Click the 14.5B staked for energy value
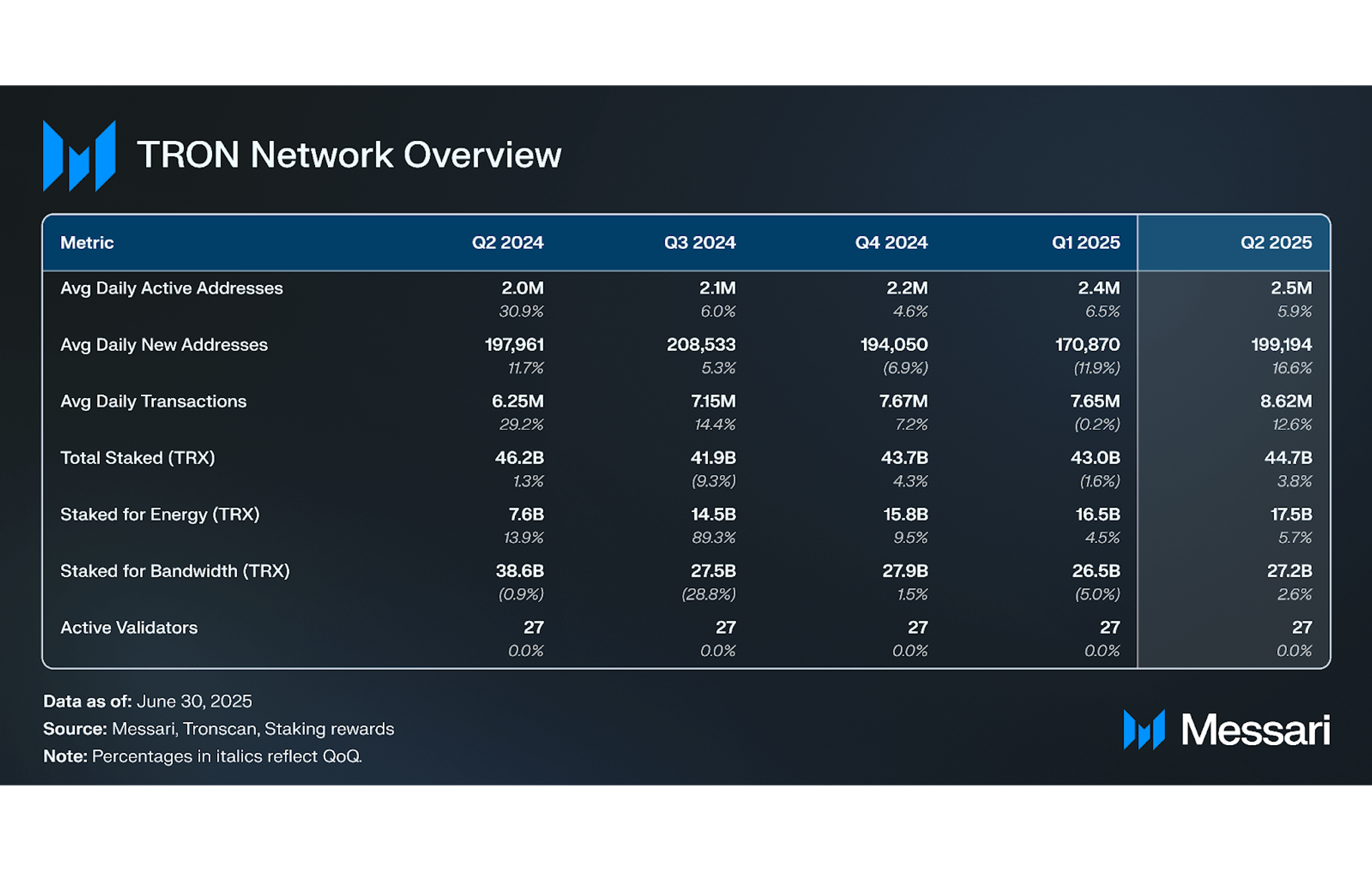The image size is (1372, 870). [713, 515]
